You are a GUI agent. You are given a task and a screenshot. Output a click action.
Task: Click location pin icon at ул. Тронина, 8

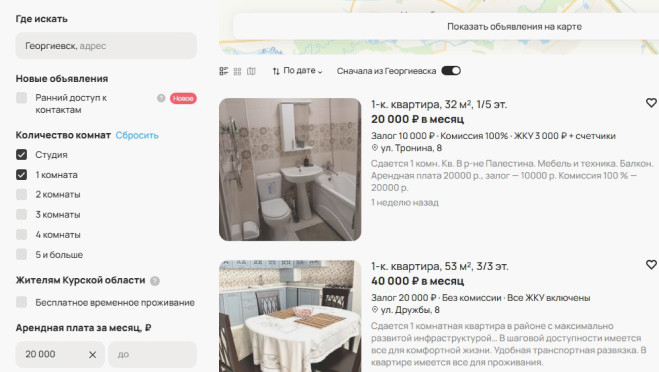375,148
